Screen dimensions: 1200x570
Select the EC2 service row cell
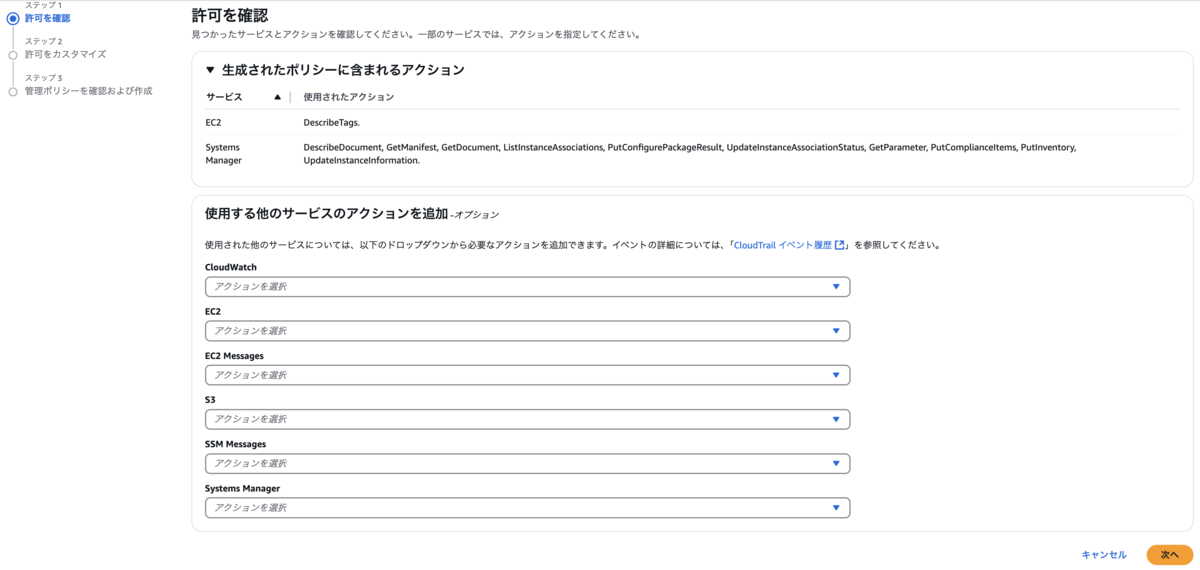[x=213, y=122]
